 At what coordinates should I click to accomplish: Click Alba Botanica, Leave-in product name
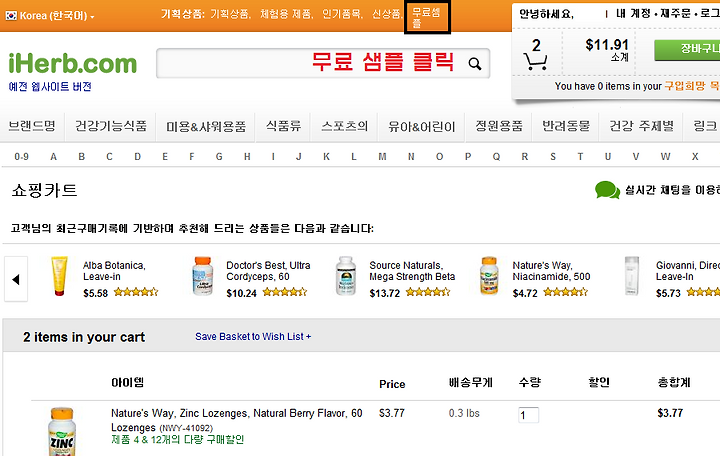114,271
